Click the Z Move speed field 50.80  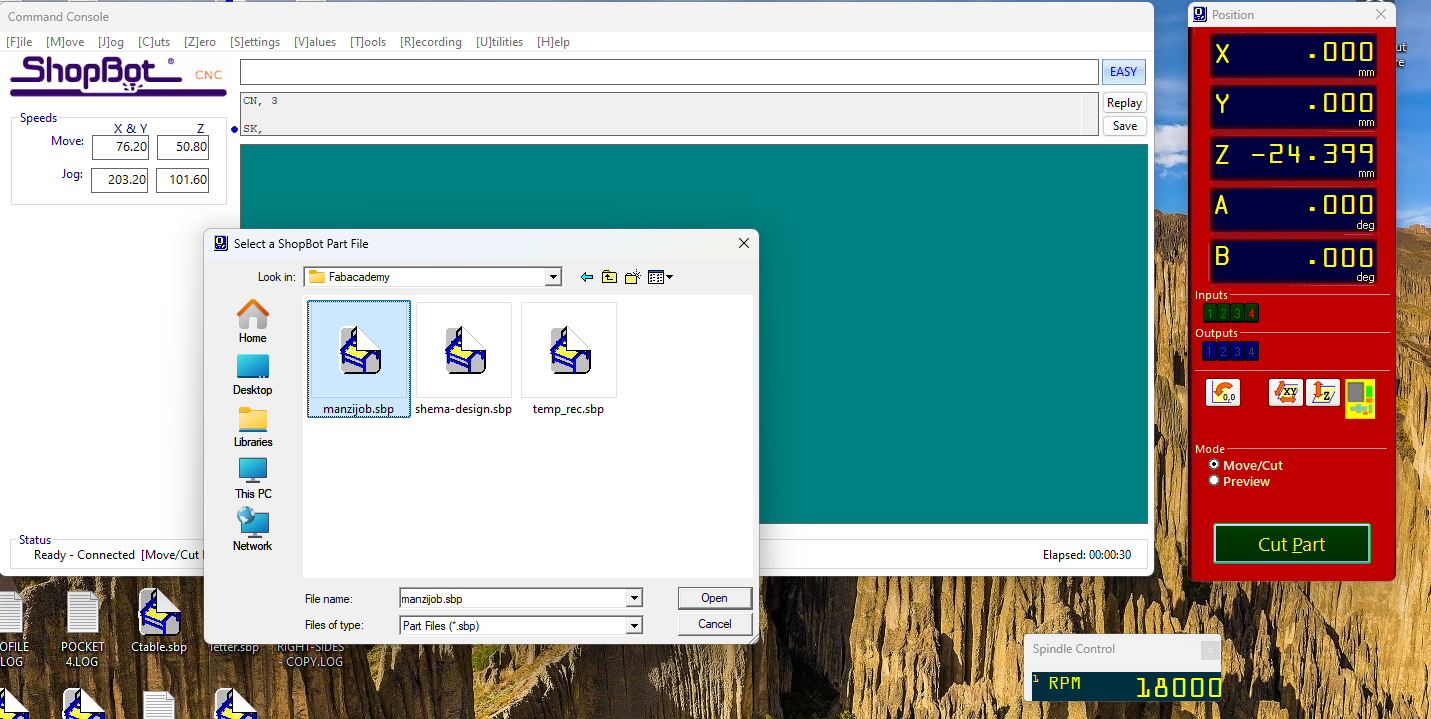click(181, 147)
